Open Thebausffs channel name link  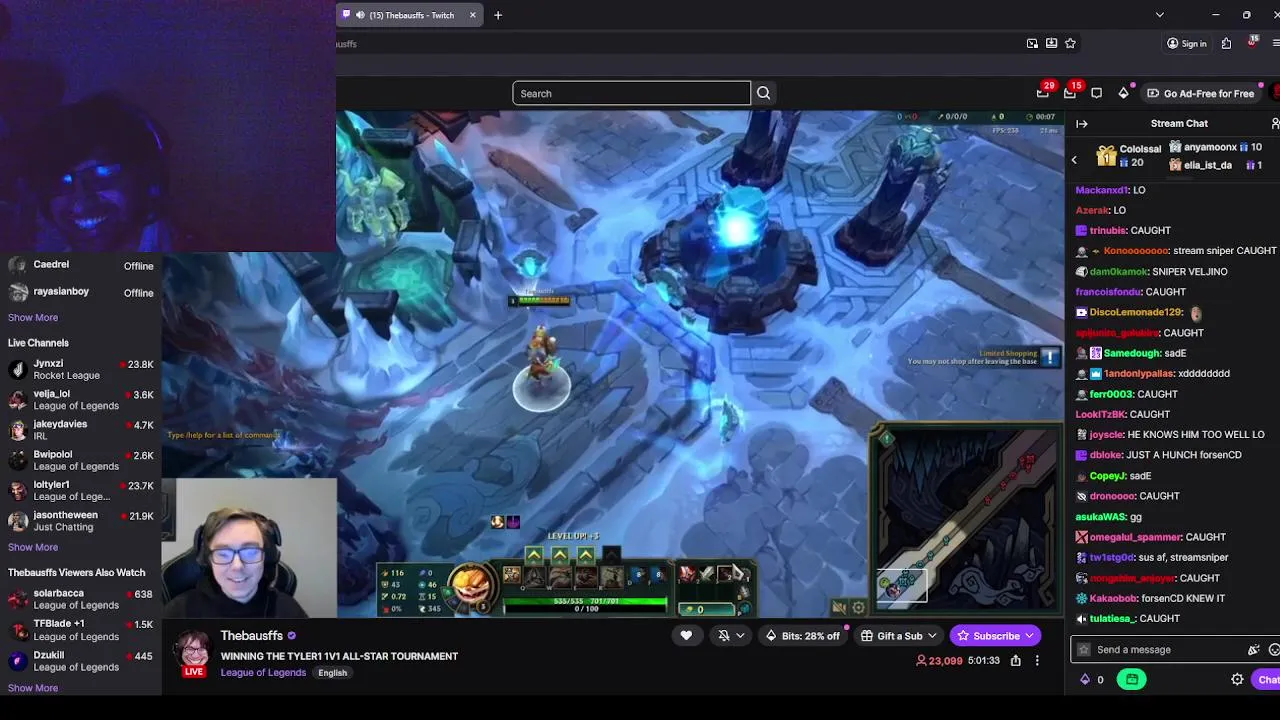click(251, 636)
